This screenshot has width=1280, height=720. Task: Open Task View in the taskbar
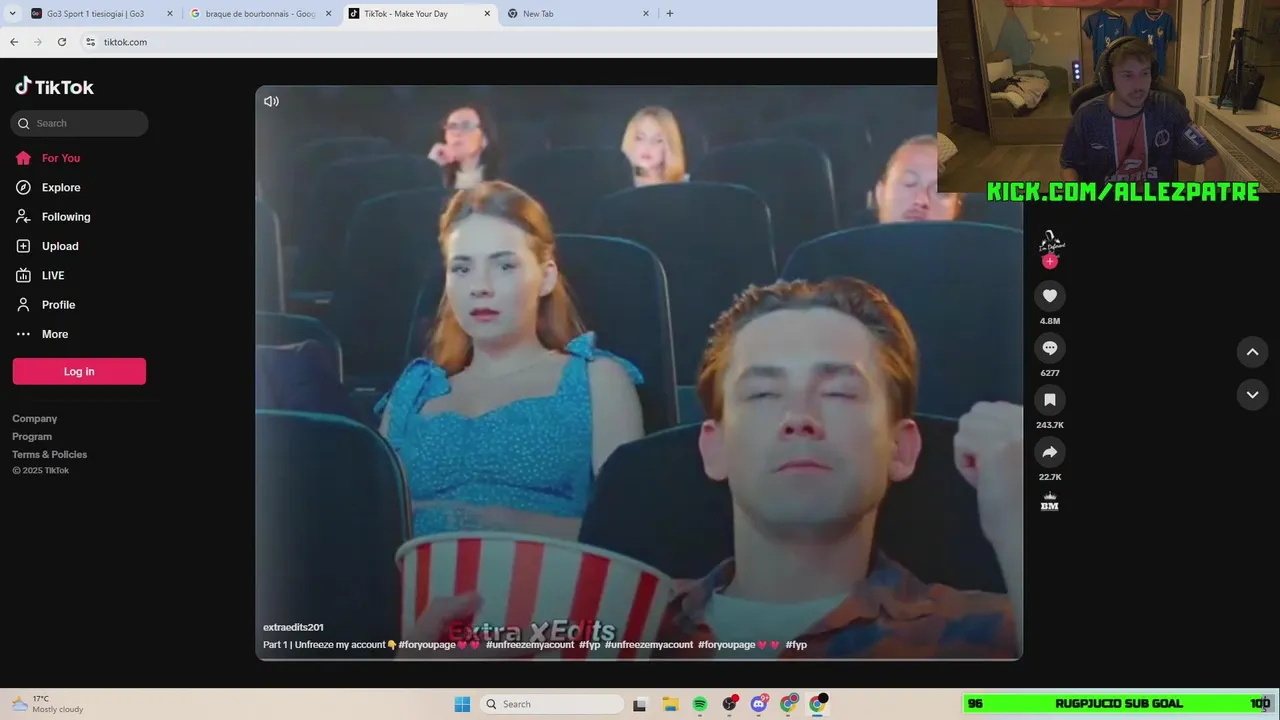point(639,704)
